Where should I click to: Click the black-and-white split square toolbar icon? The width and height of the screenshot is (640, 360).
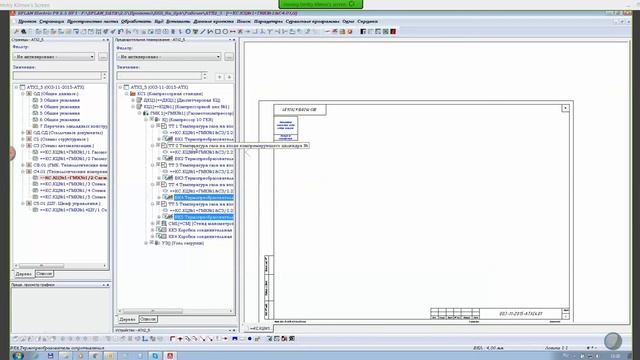pos(363,31)
